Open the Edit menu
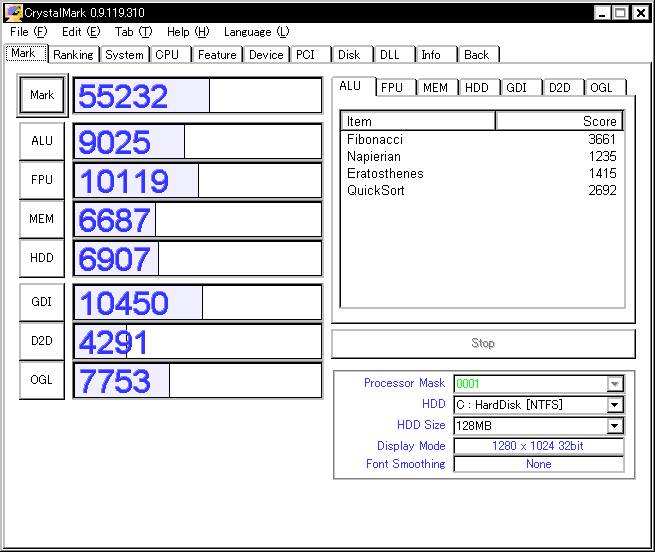The height and width of the screenshot is (552, 655). click(81, 32)
